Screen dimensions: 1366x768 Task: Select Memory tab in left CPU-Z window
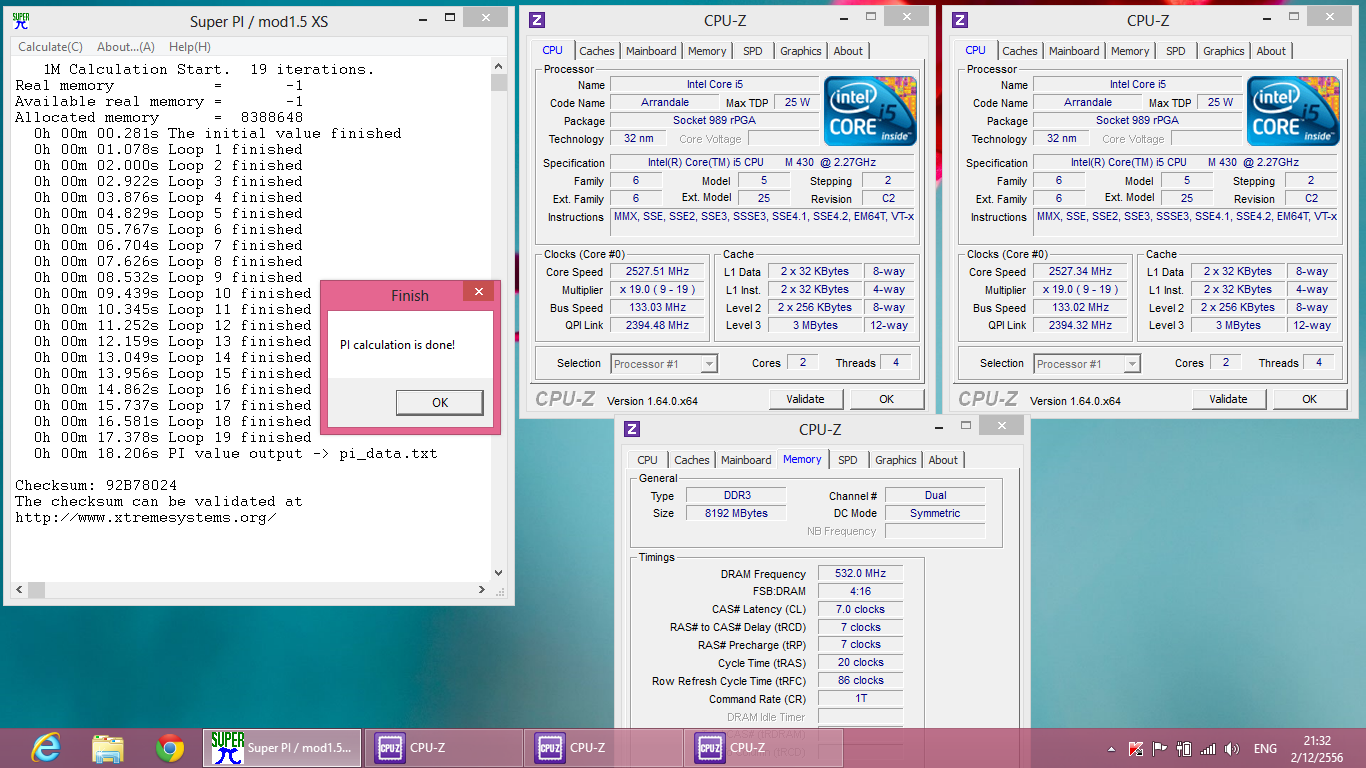coord(707,51)
